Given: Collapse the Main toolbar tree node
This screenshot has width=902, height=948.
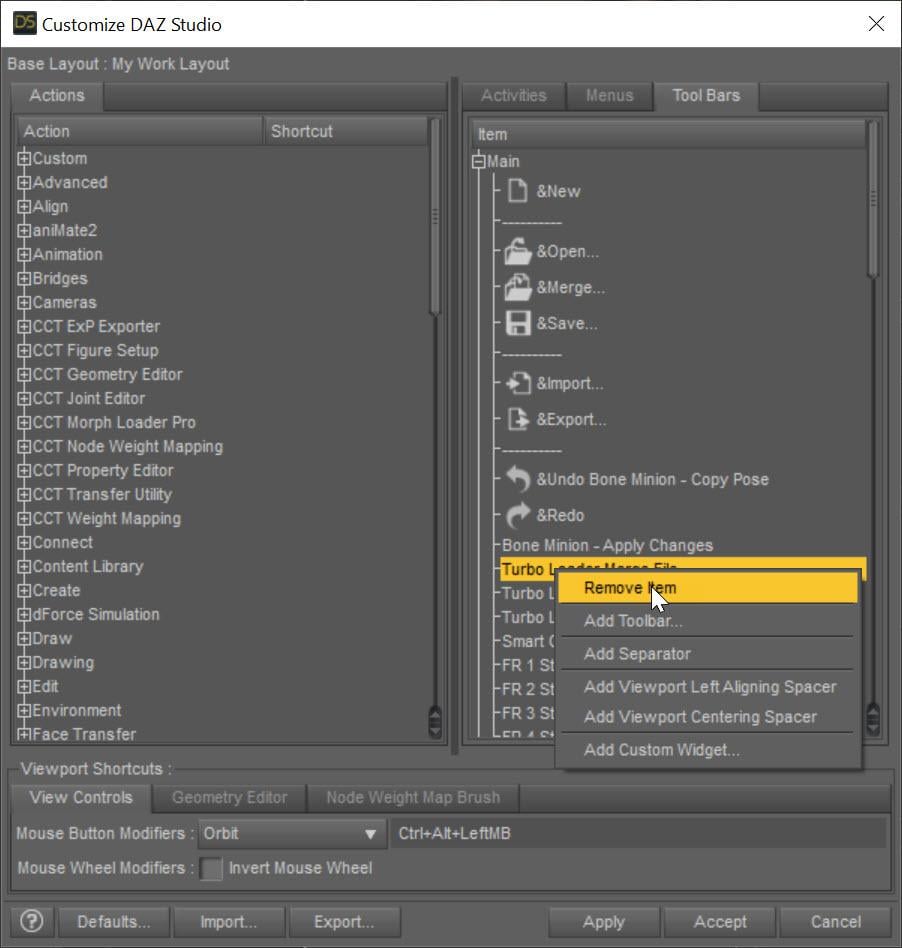Looking at the screenshot, I should 479,161.
